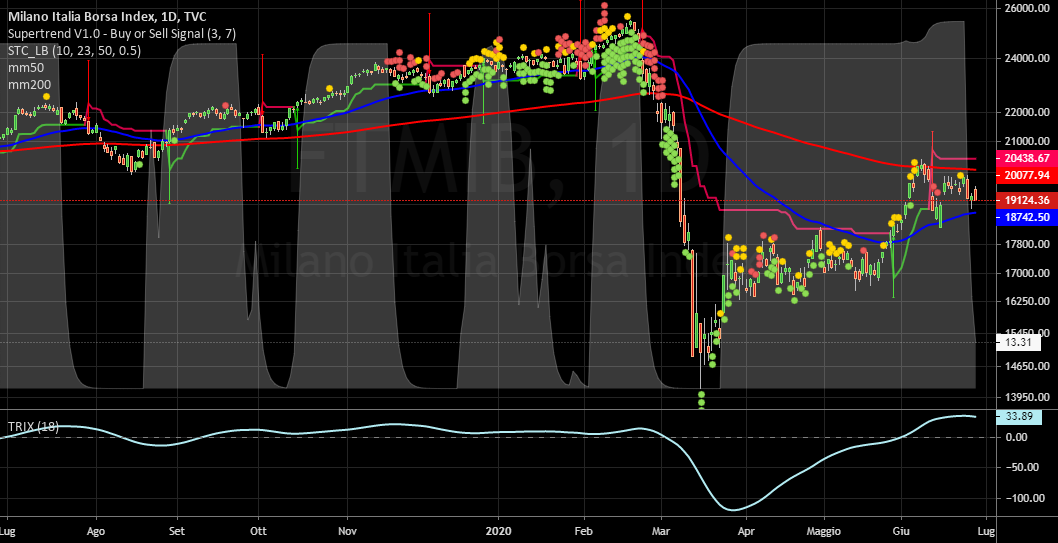Select the Supertrend V1.0 indicator legend
The image size is (1058, 543).
coord(122,34)
